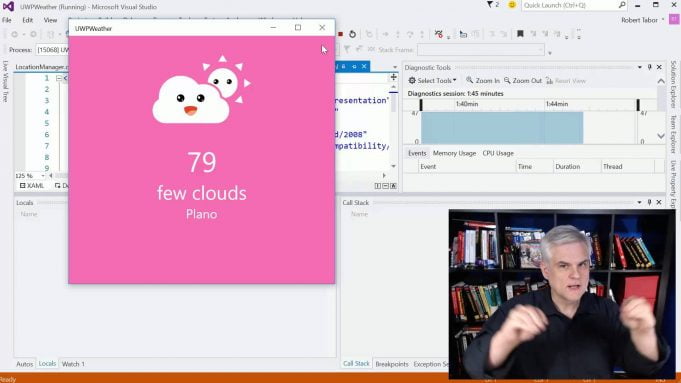The image size is (681, 383).
Task: Pin the Call Stack panel
Action: tap(650, 202)
